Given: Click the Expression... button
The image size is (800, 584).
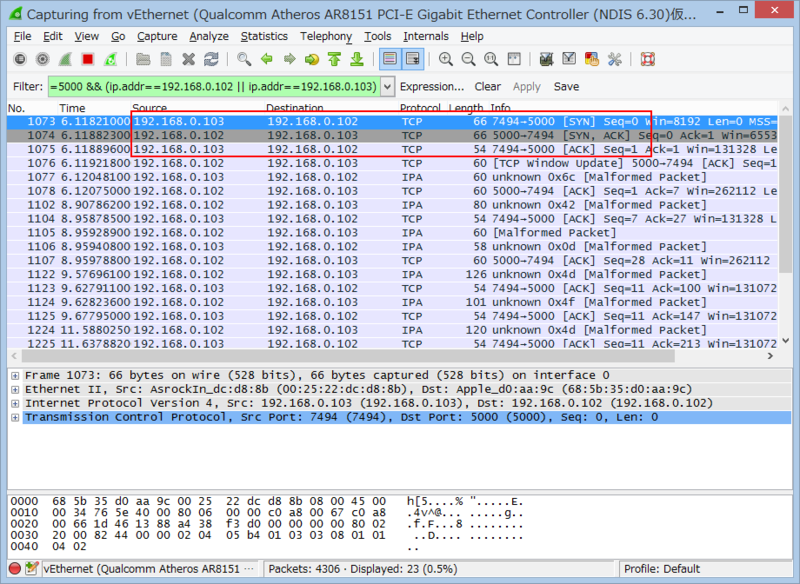Looking at the screenshot, I should pyautogui.click(x=432, y=87).
